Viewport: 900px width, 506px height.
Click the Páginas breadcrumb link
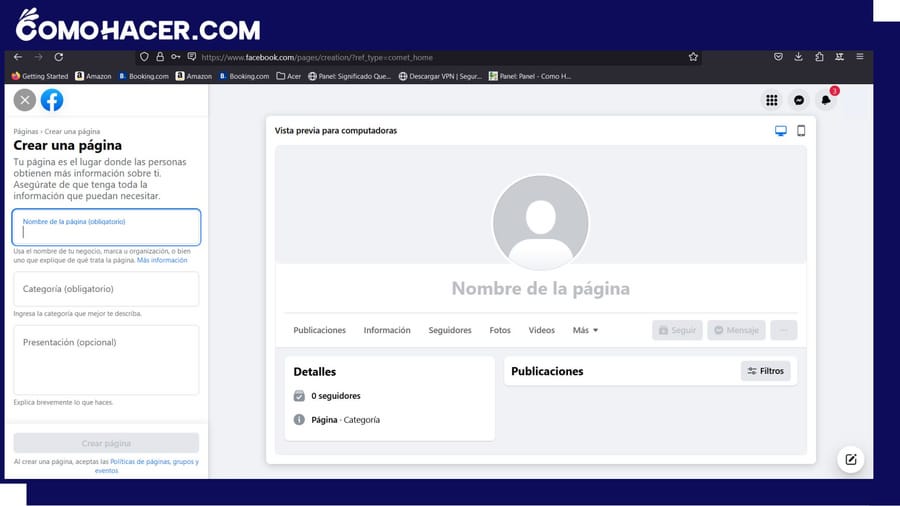(x=26, y=131)
